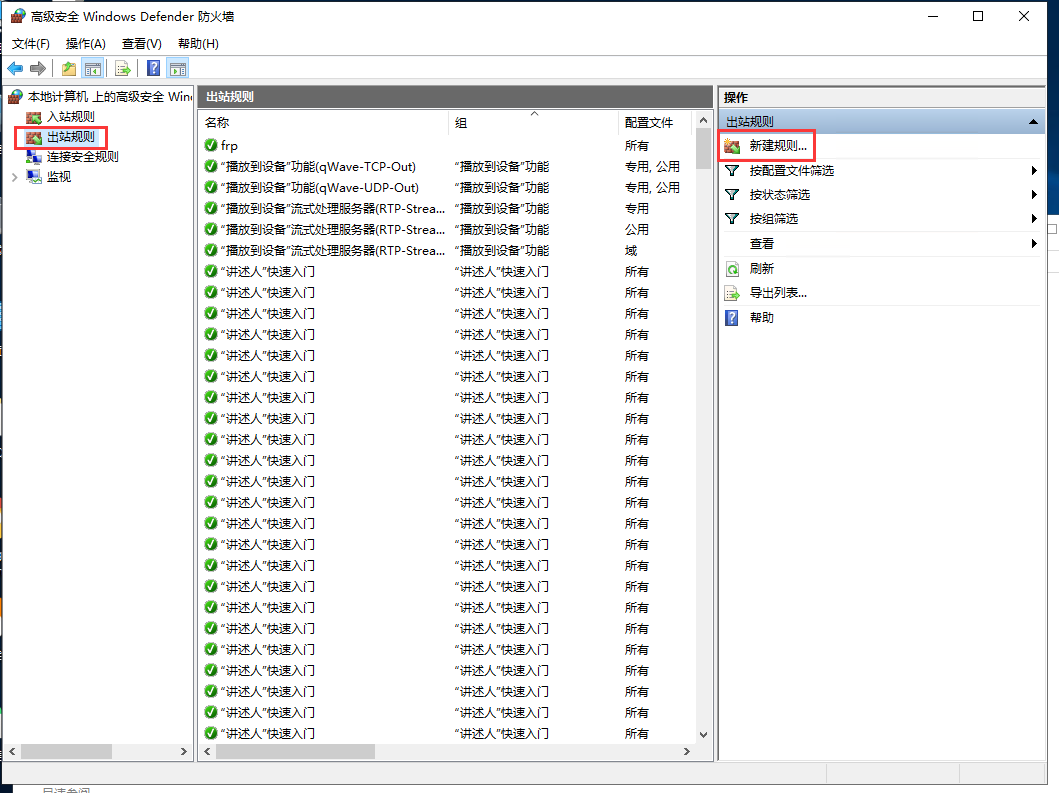Click the Up one level folder icon
The height and width of the screenshot is (793, 1059).
tap(69, 68)
